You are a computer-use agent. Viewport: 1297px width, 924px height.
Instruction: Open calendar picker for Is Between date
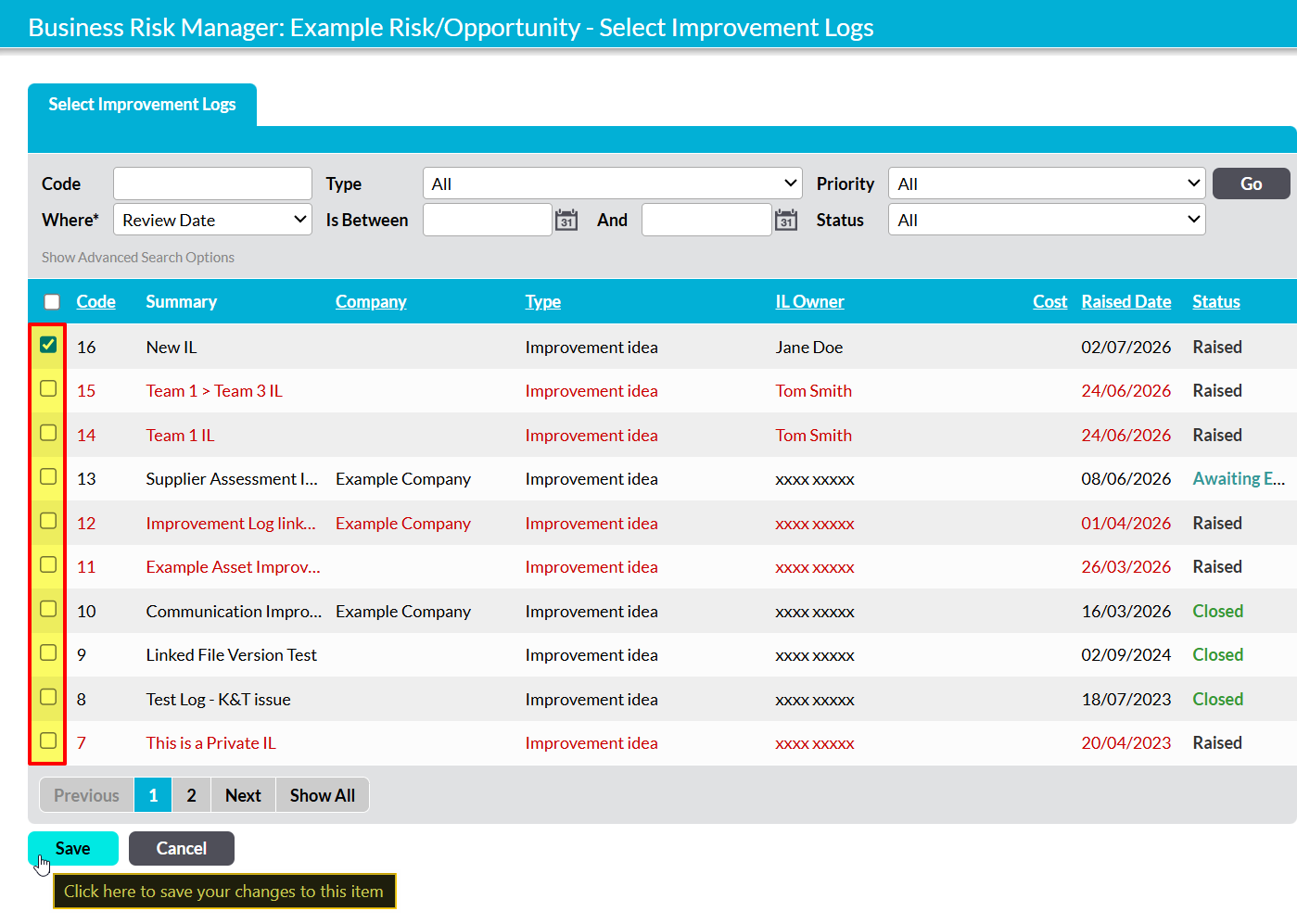[566, 221]
